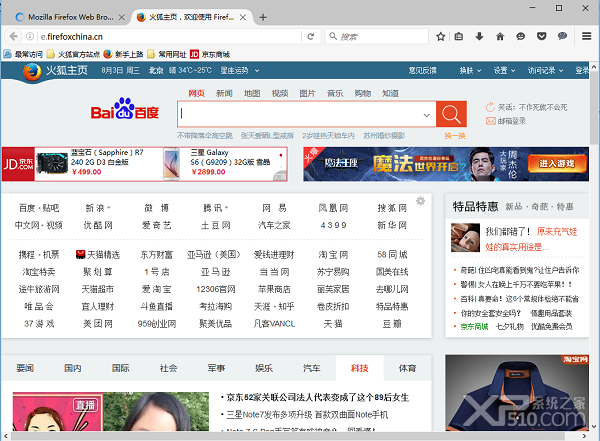Open the 12306官网 link
The image size is (600, 441).
click(215, 289)
